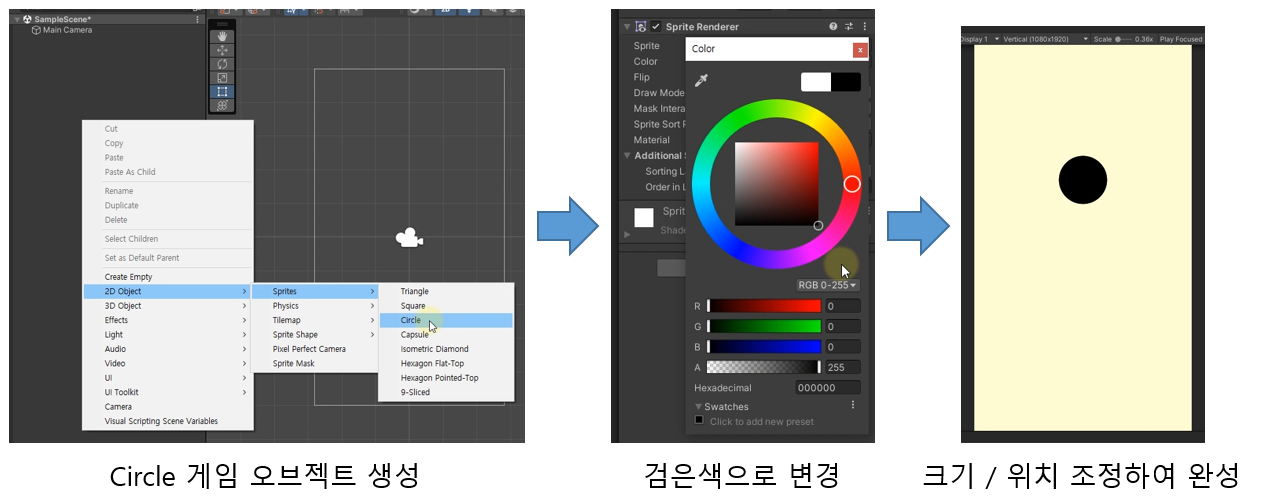1268x500 pixels.
Task: Open the Physics submenu
Action: [314, 306]
